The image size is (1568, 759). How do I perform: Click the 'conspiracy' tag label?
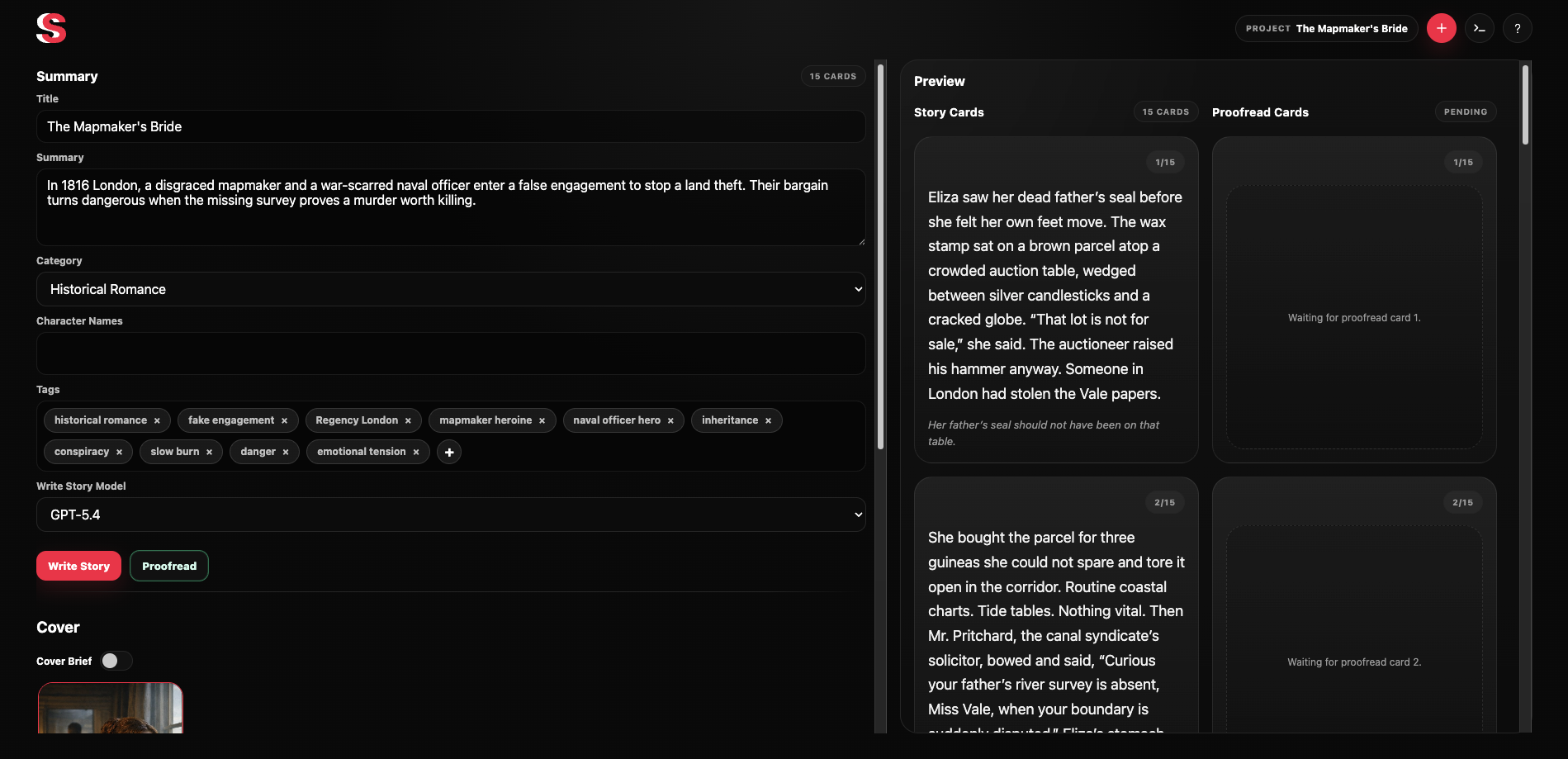82,452
